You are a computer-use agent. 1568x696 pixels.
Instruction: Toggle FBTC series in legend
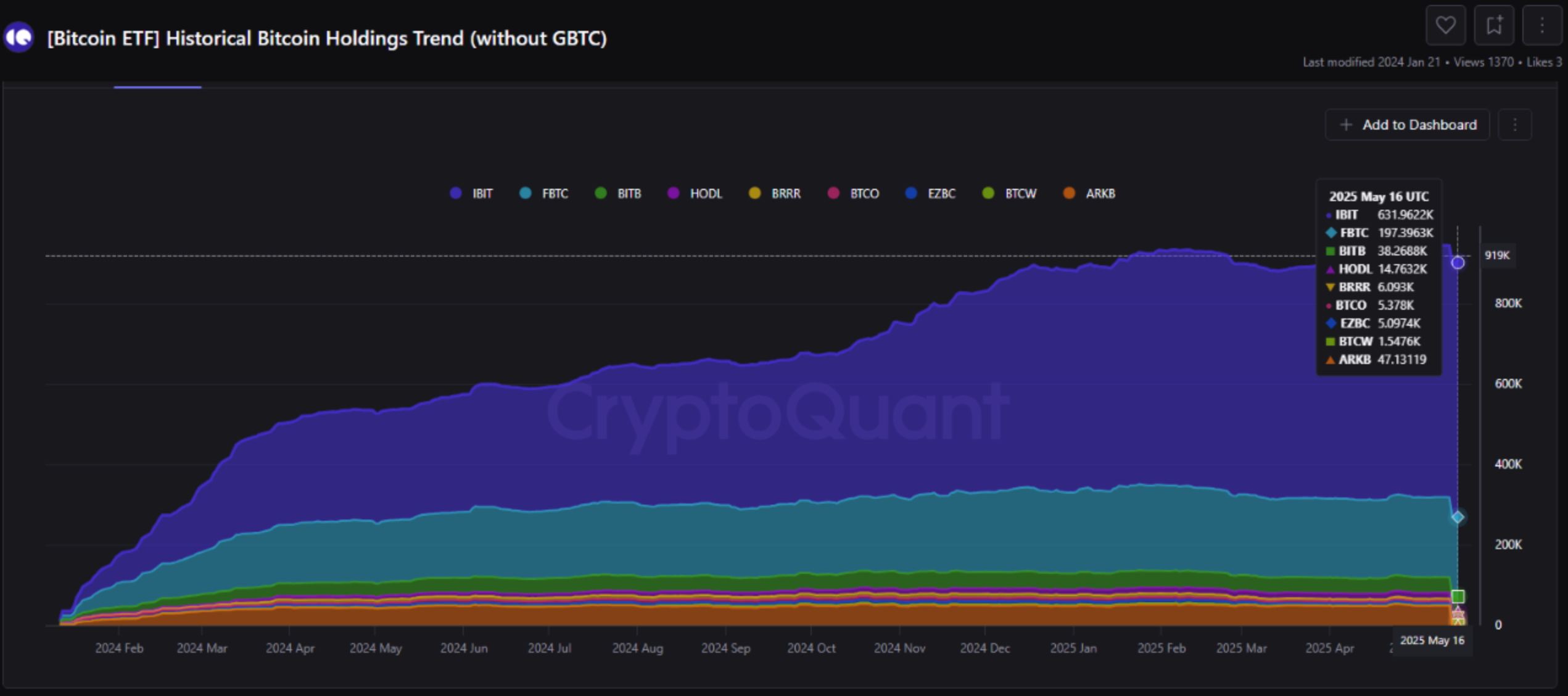coord(543,193)
